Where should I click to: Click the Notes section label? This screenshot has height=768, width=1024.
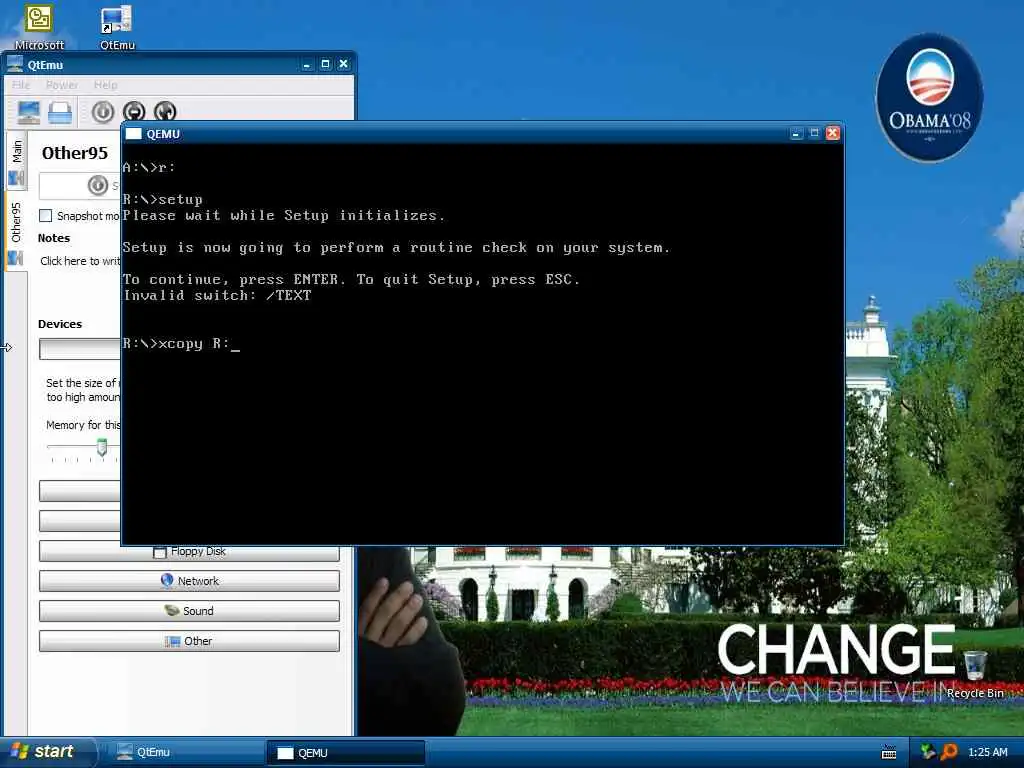54,238
